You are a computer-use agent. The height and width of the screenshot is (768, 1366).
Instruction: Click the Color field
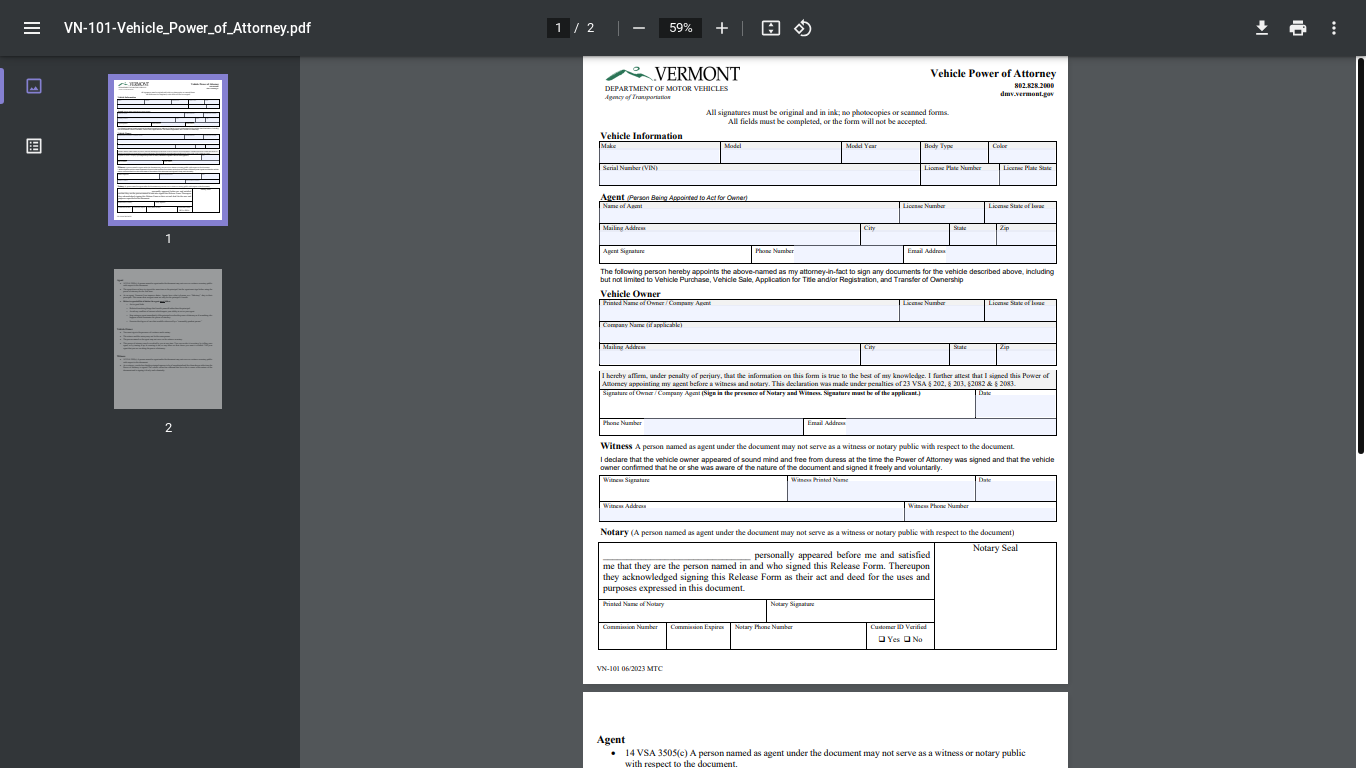(x=1023, y=153)
